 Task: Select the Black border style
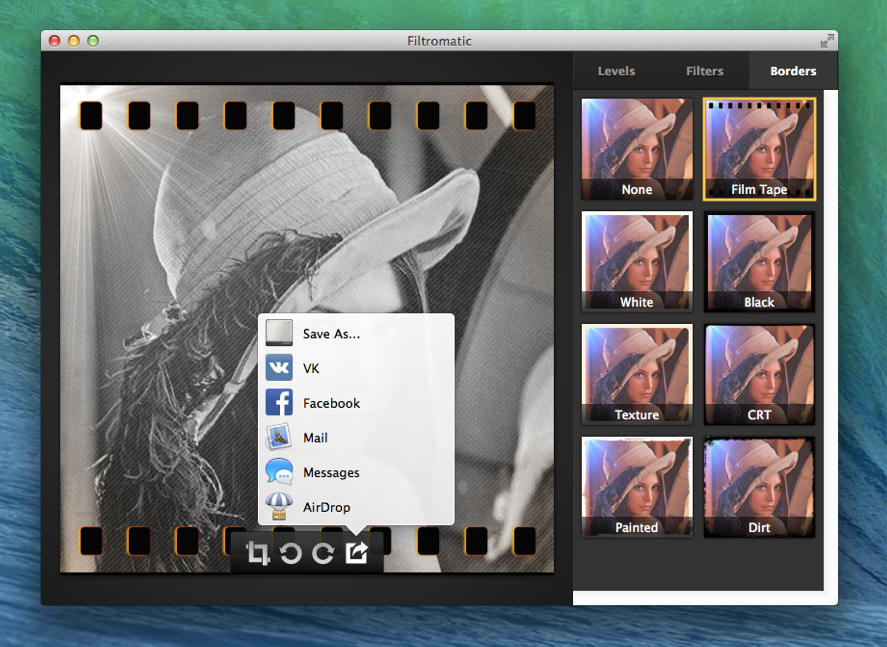pos(759,262)
